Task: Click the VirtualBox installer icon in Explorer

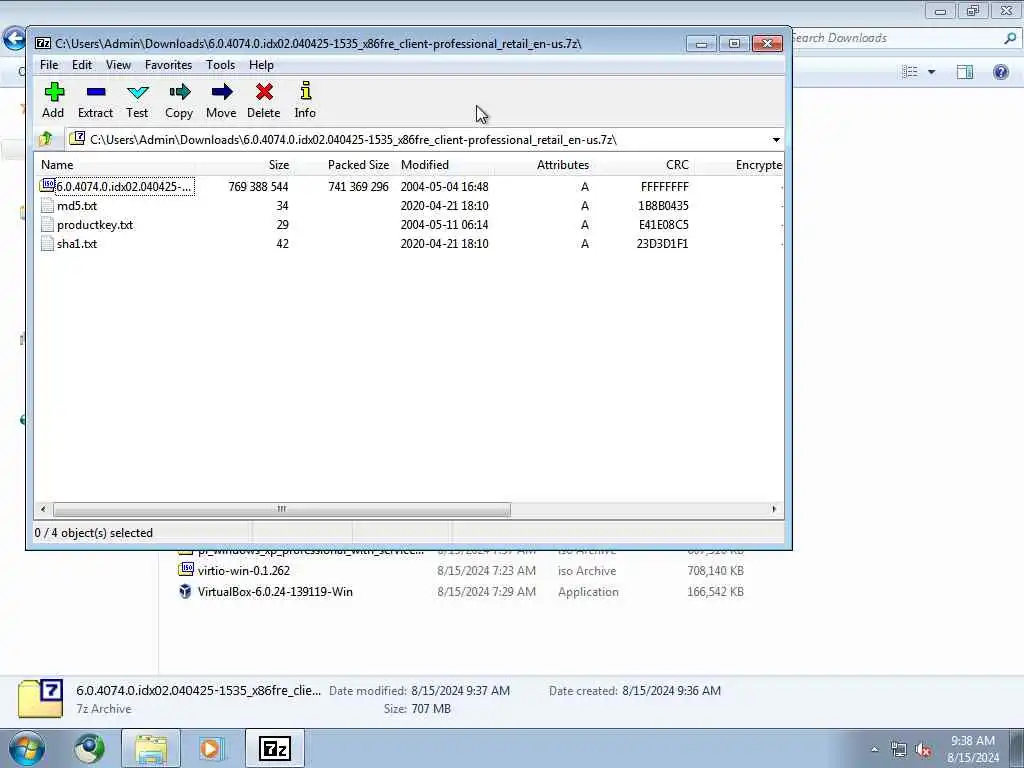Action: 185,592
